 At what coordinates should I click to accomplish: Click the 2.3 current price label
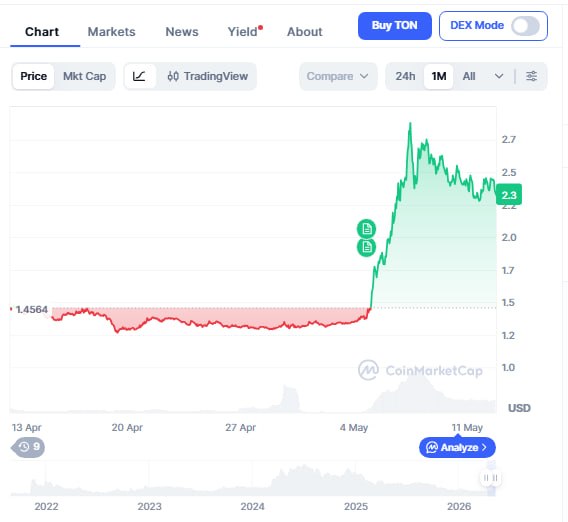[x=509, y=195]
